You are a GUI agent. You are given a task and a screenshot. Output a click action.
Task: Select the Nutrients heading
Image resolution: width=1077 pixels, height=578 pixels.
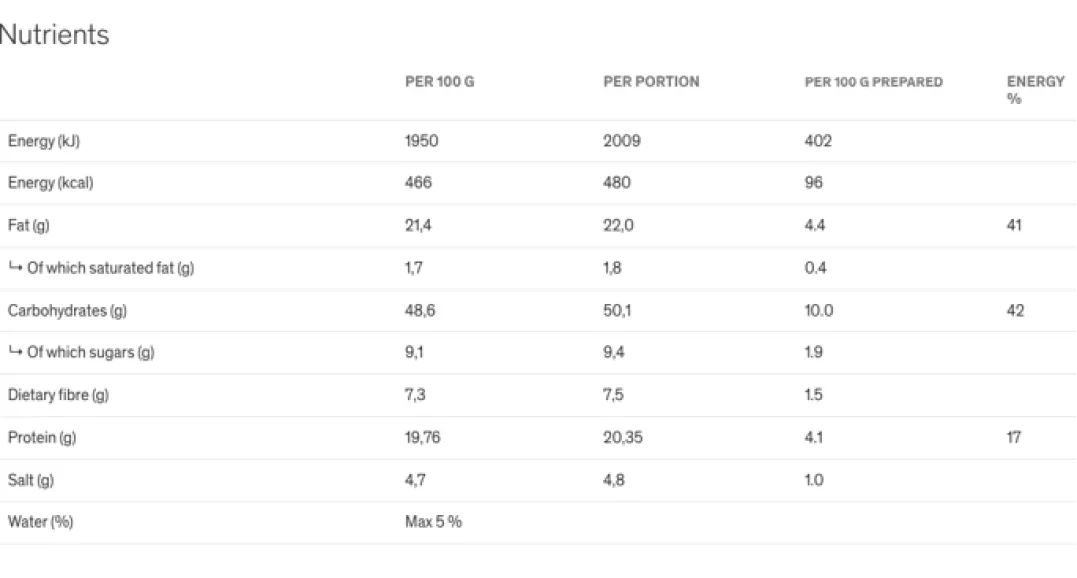click(x=54, y=34)
